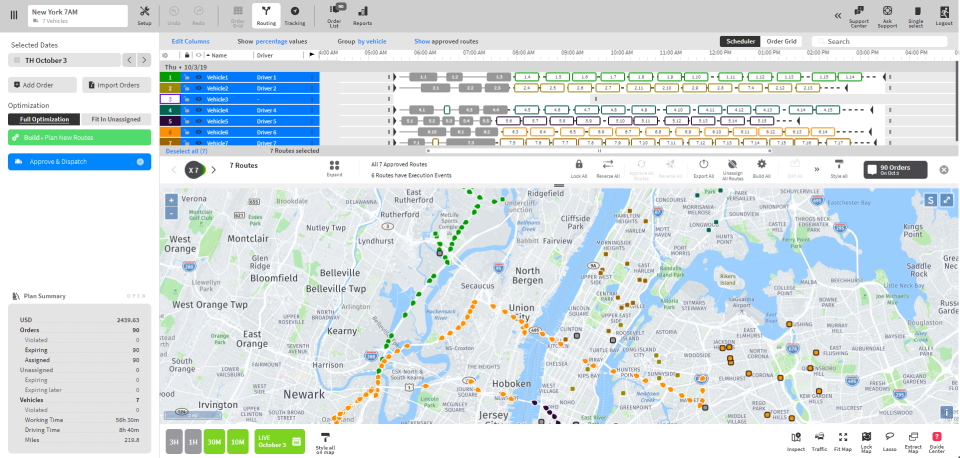Screen dimensions: 960x458
Task: Sort by the Name column header
Action: click(219, 55)
